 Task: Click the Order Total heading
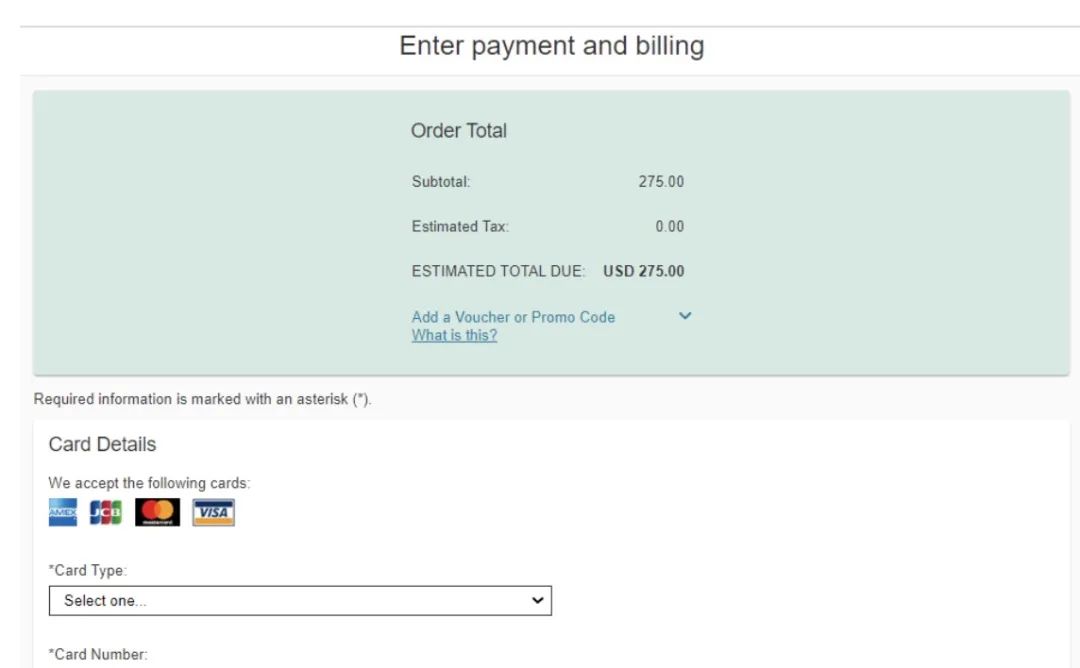pos(459,131)
